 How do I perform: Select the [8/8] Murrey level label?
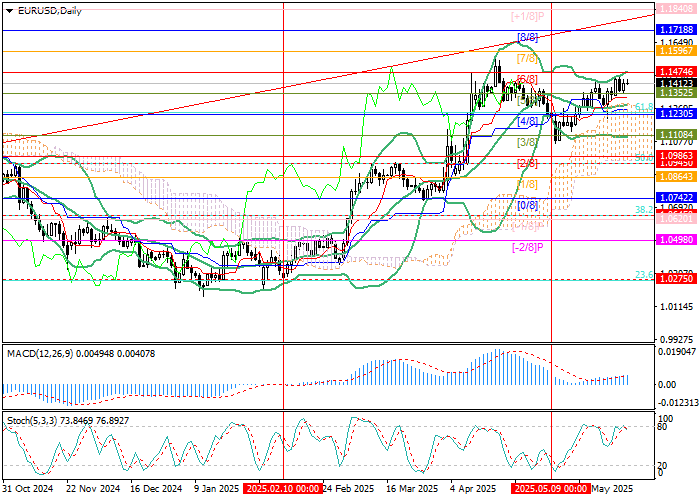(528, 37)
